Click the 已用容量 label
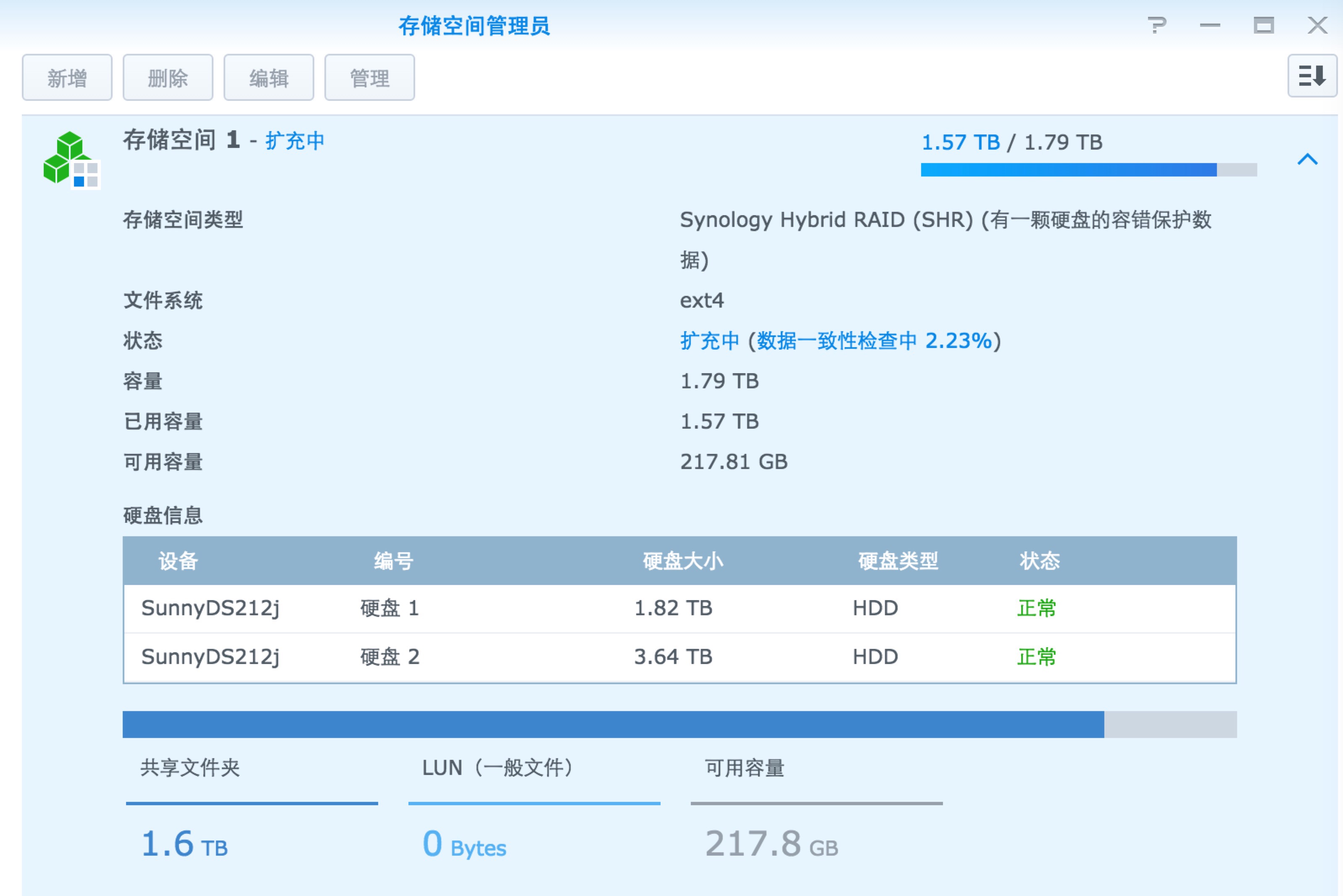Screen dimensions: 1343x896 click(x=163, y=422)
